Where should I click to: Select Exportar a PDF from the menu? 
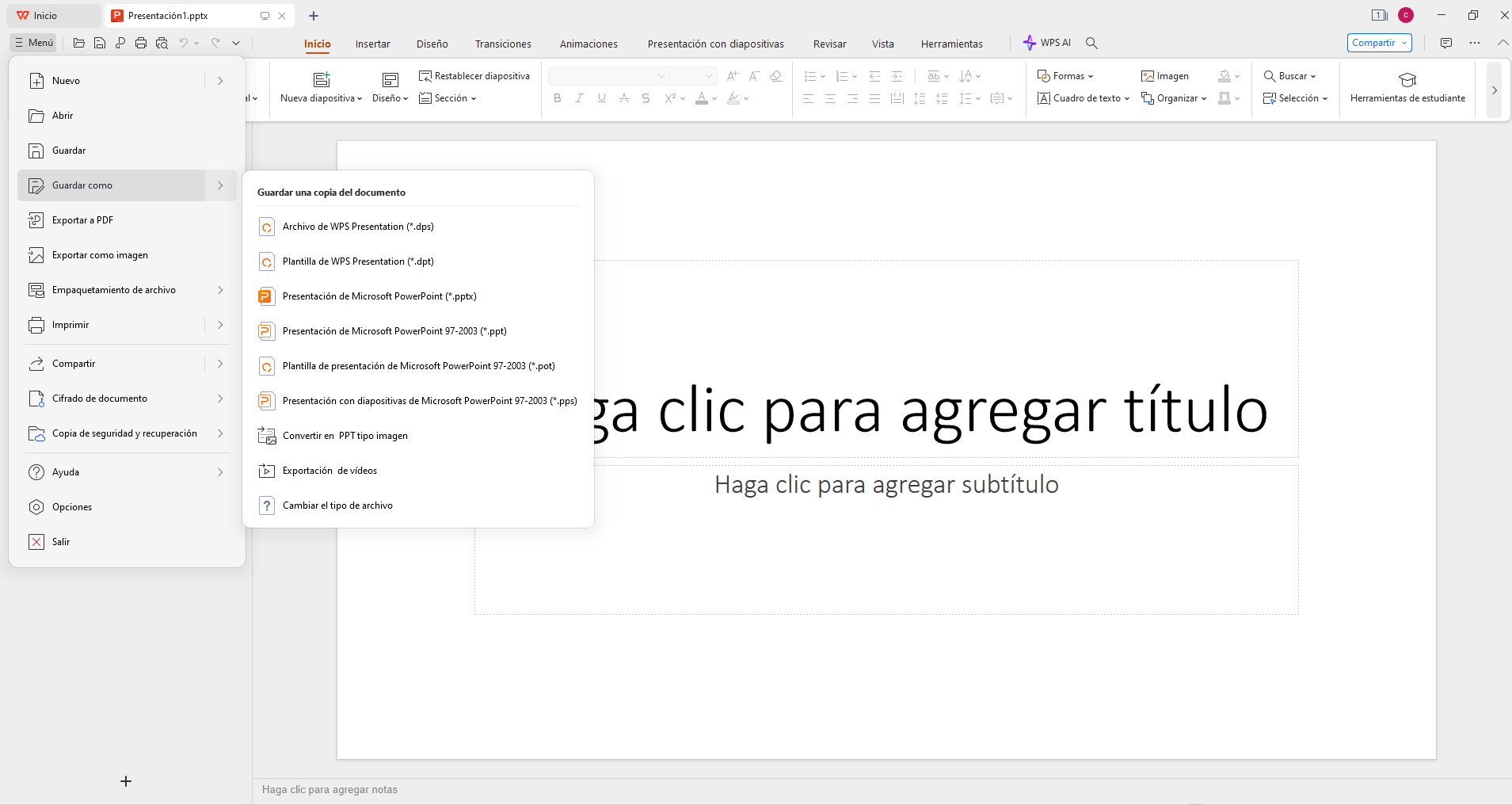pyautogui.click(x=82, y=219)
